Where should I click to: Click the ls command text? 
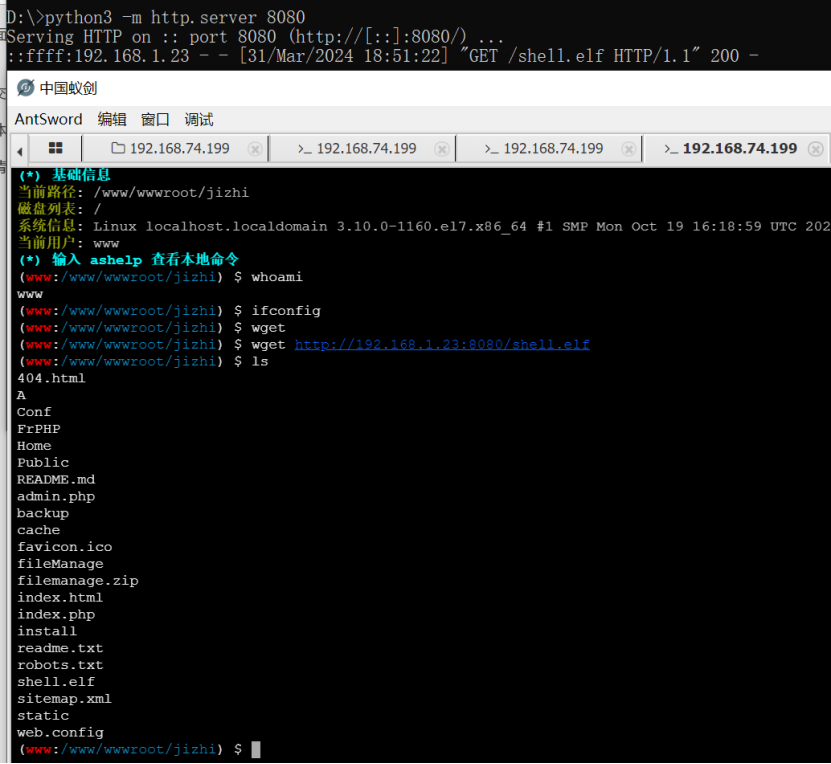(260, 361)
